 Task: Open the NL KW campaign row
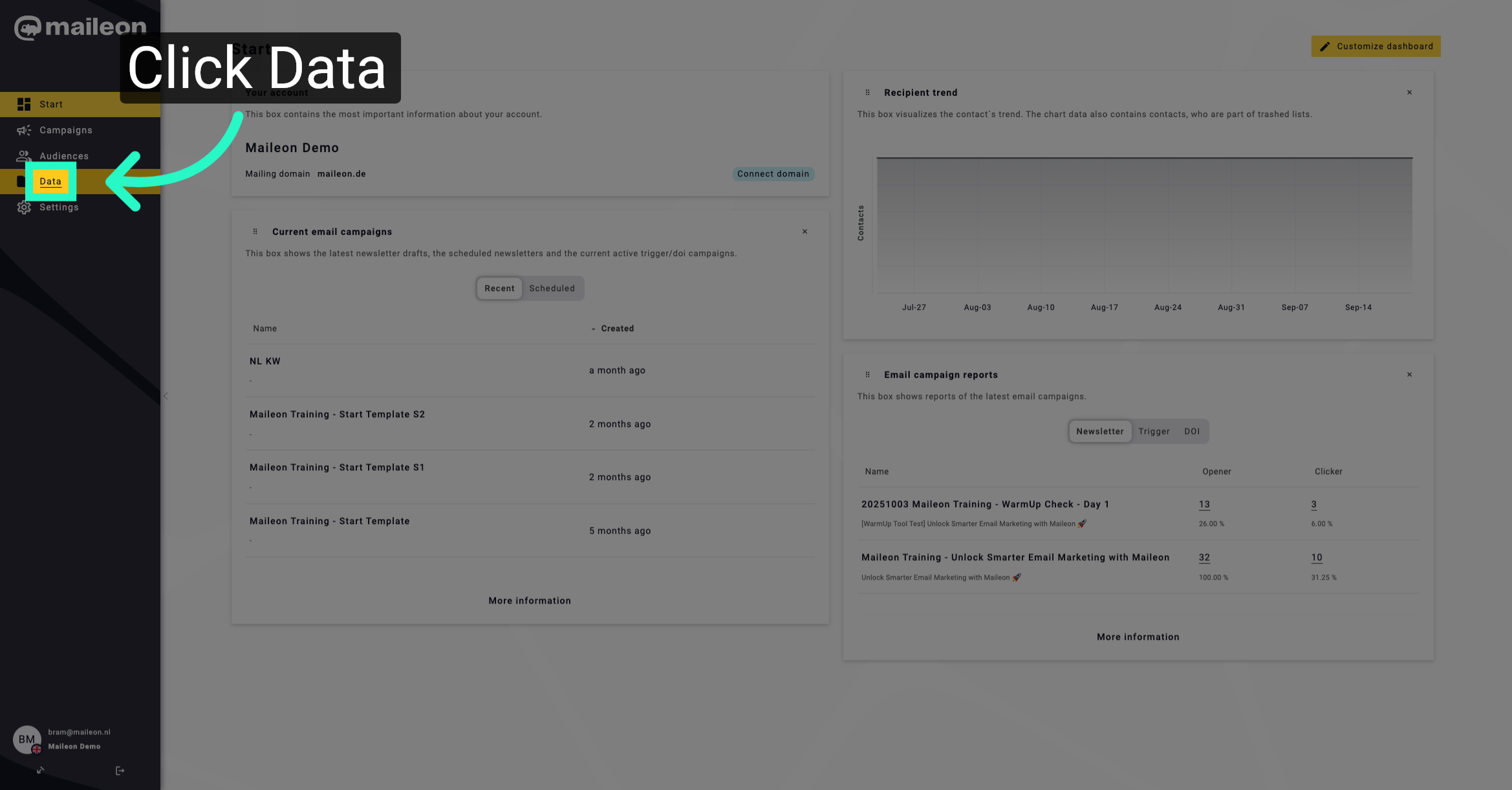coord(530,371)
